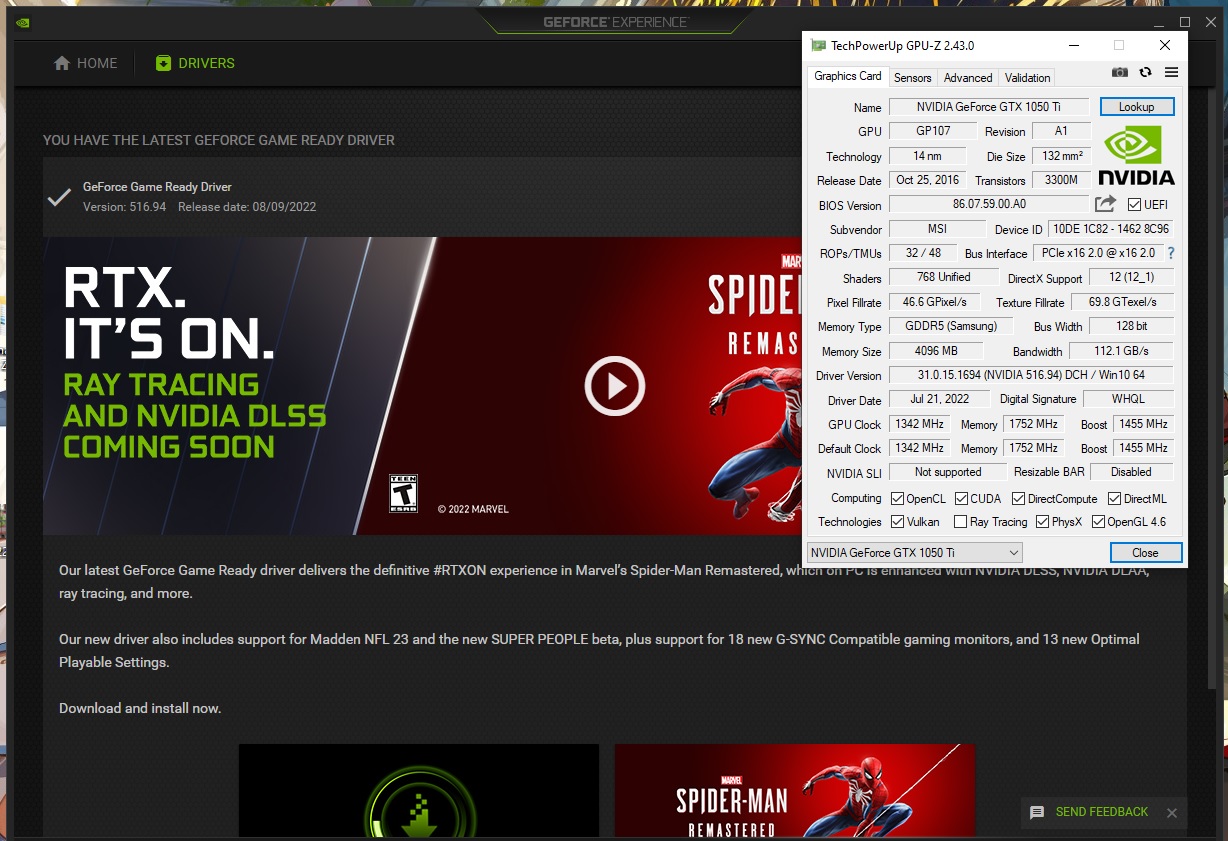The height and width of the screenshot is (841, 1228).
Task: Click the GPU-Z refresh icon
Action: 1145,73
